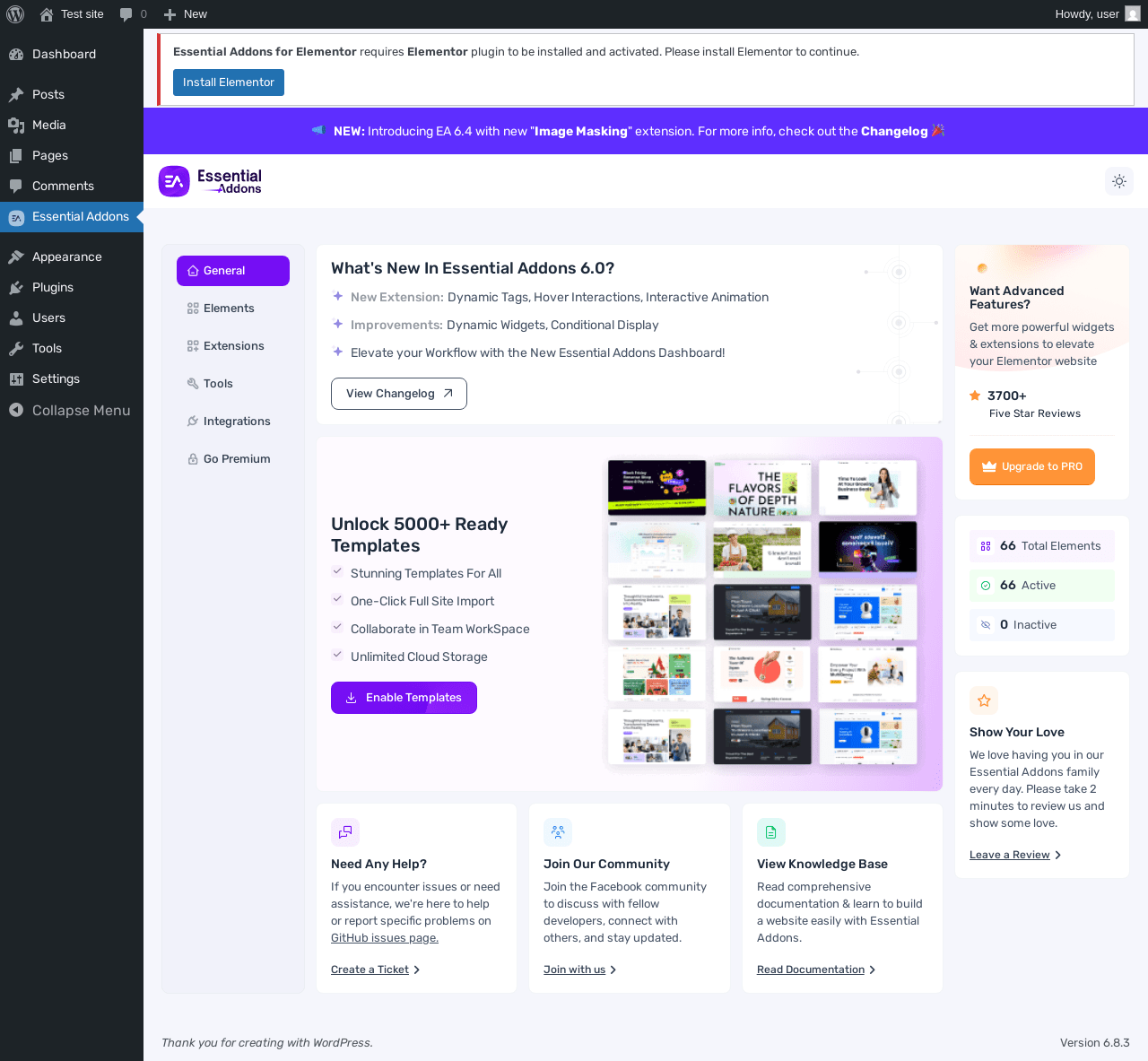This screenshot has width=1148, height=1061.
Task: Click the WordPress logo in admin bar
Action: pos(15,14)
